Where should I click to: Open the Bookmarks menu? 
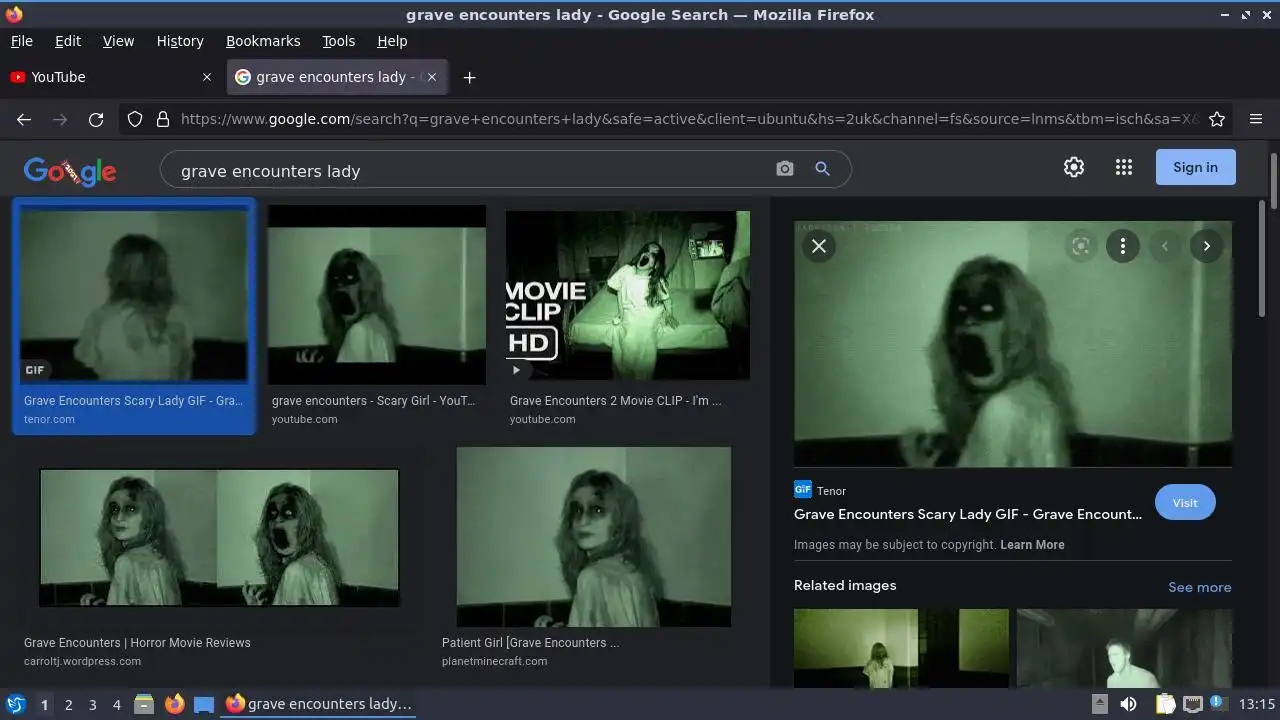pos(263,41)
